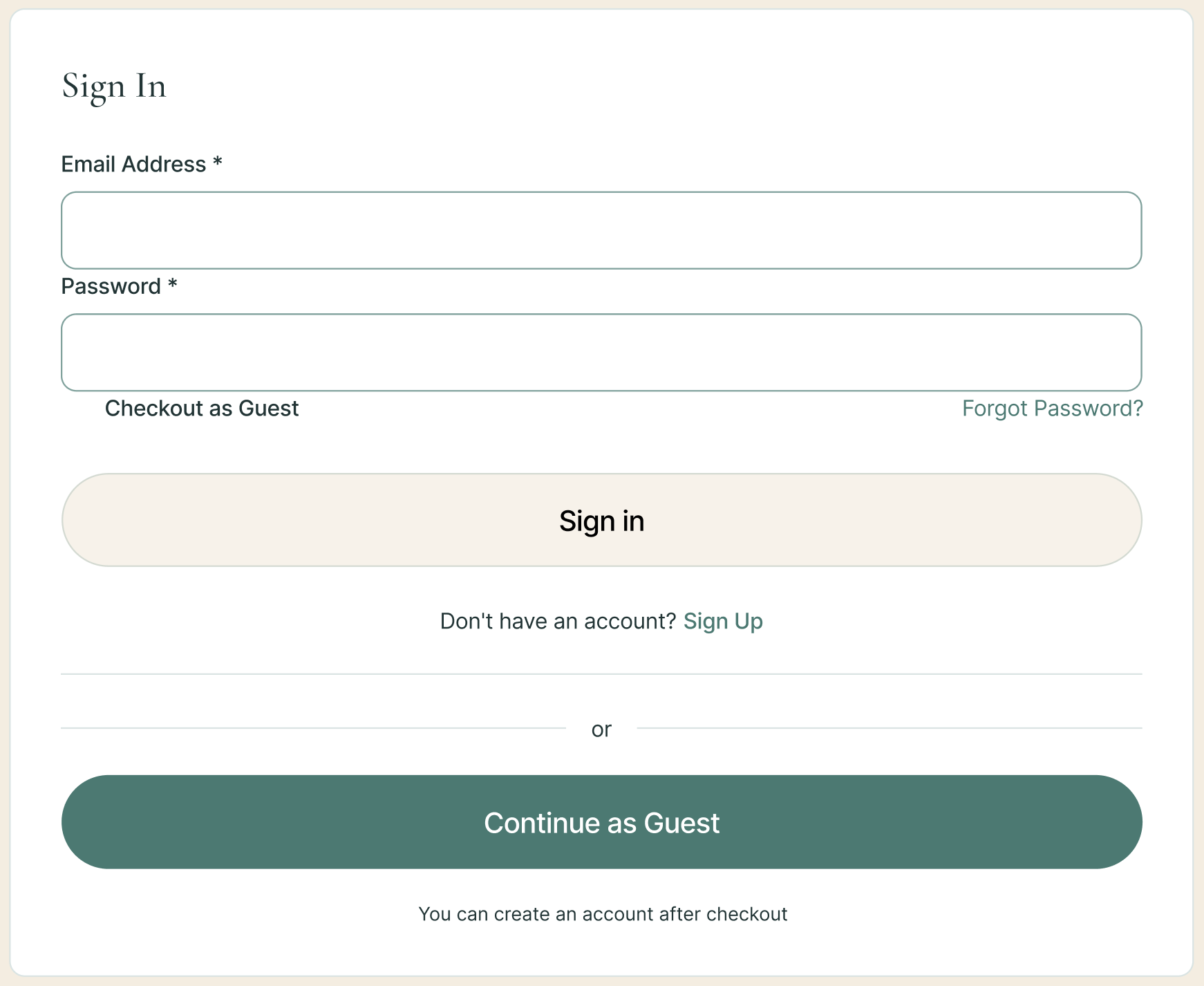Click the Sign in button
Screen dimensions: 1204x986
(601, 520)
